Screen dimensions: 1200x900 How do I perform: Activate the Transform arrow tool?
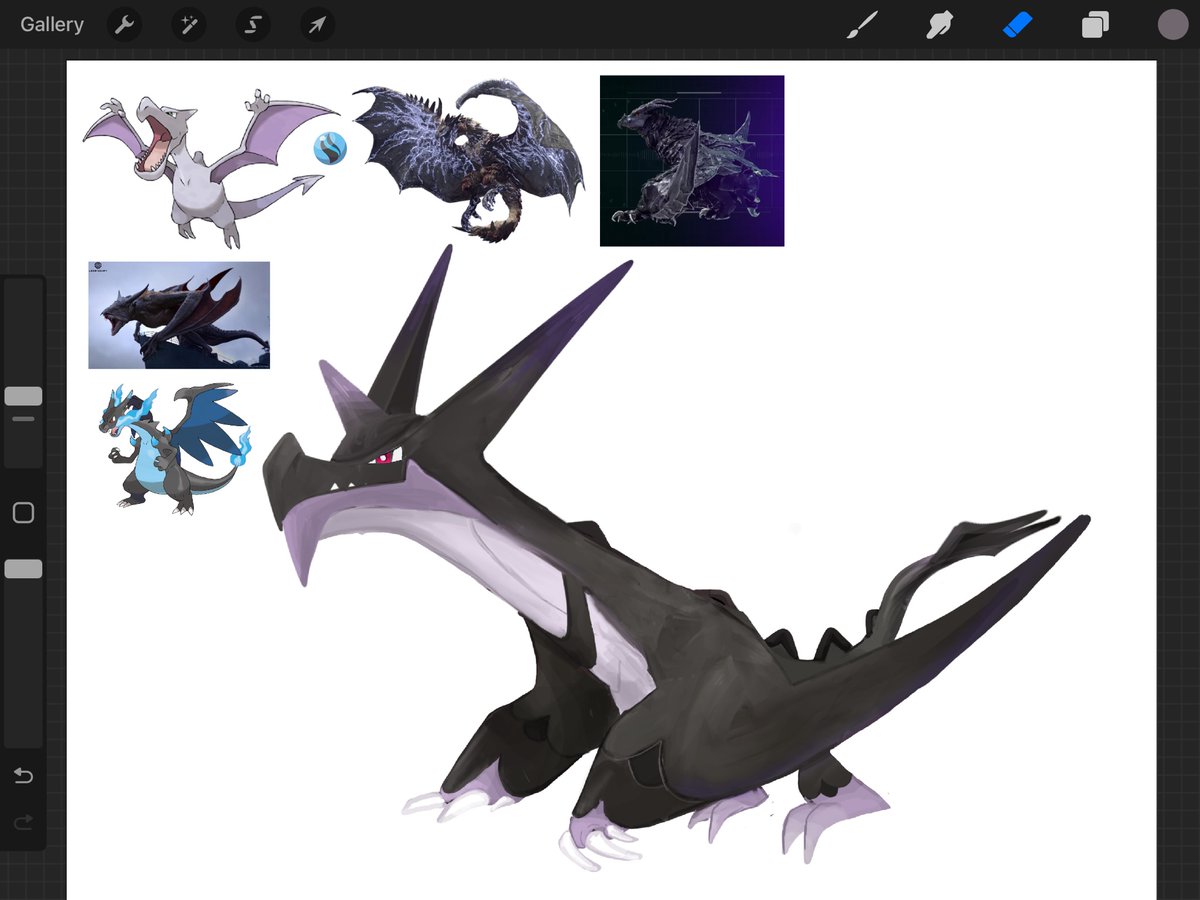point(316,25)
